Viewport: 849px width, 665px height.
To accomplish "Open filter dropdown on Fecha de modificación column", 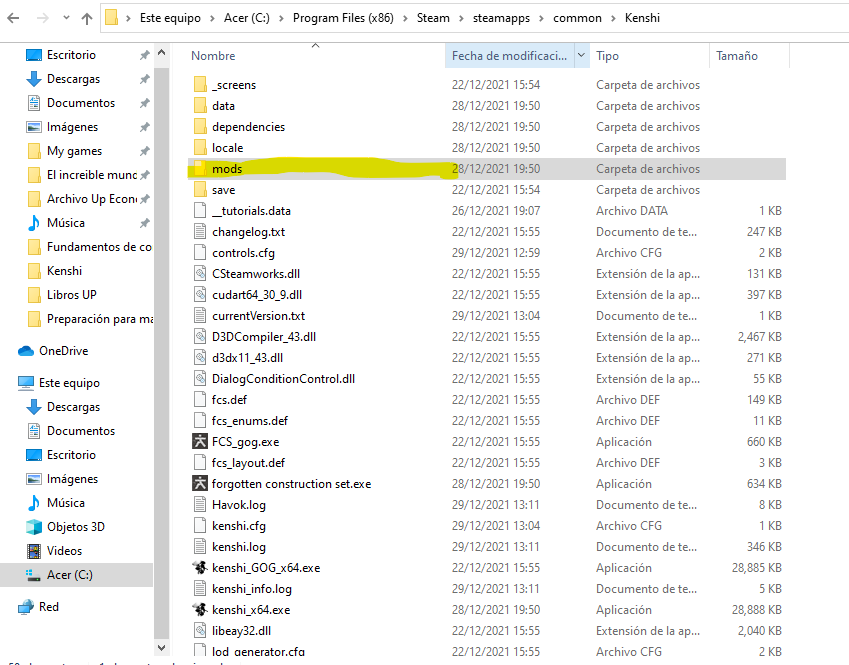I will click(x=582, y=55).
